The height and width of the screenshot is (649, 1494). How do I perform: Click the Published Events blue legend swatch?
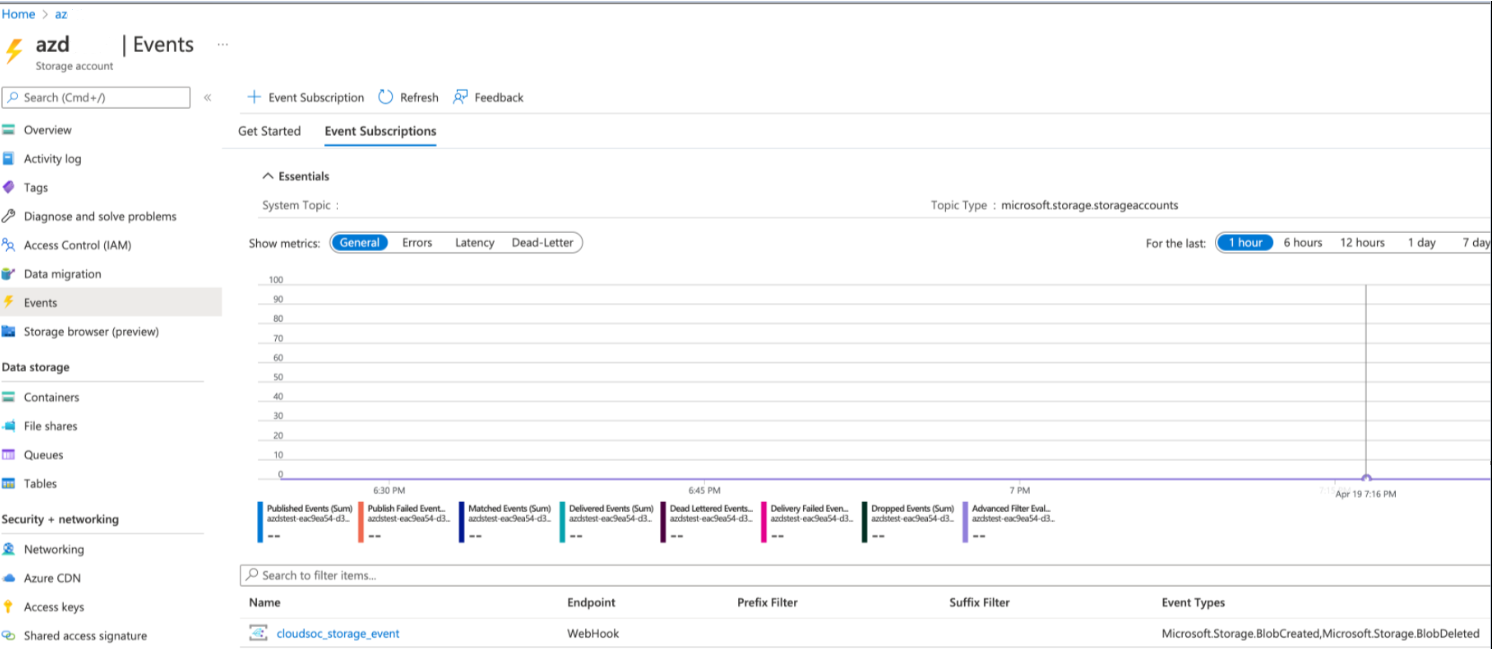(x=260, y=522)
